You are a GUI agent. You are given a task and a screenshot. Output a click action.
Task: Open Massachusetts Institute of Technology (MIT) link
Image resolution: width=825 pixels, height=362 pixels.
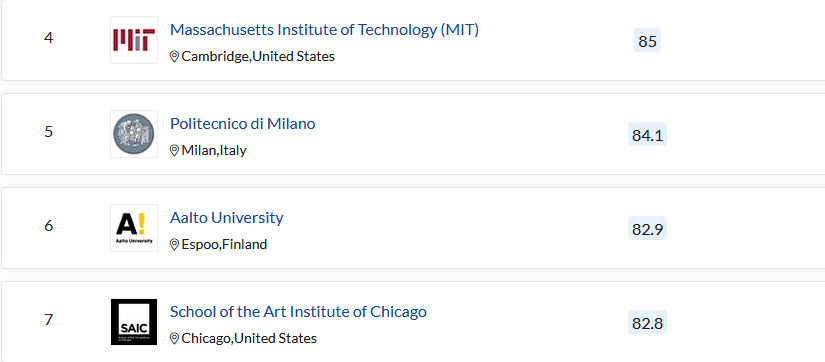(324, 30)
